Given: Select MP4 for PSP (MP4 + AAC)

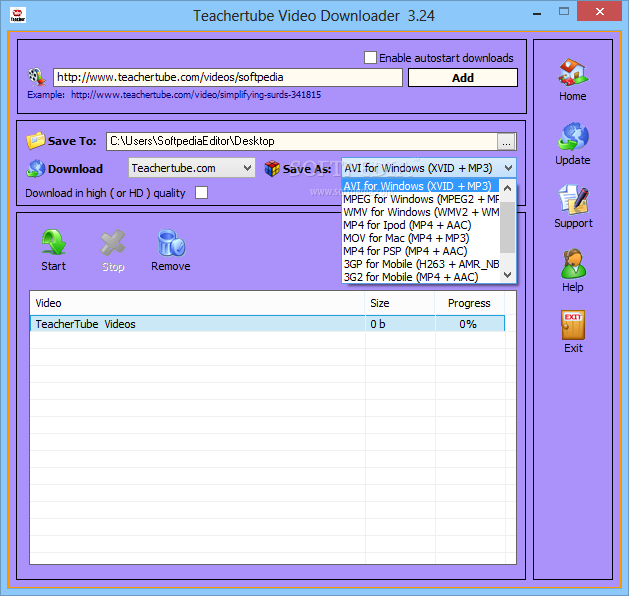Looking at the screenshot, I should [x=420, y=251].
